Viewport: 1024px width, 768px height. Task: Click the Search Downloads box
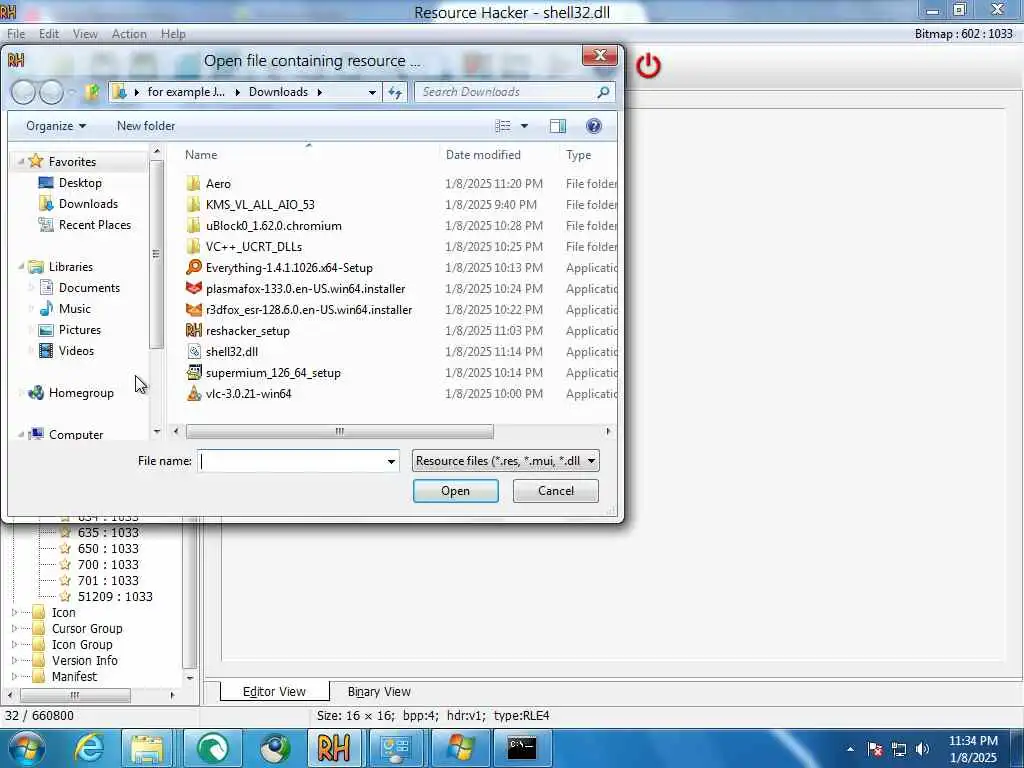click(x=506, y=92)
